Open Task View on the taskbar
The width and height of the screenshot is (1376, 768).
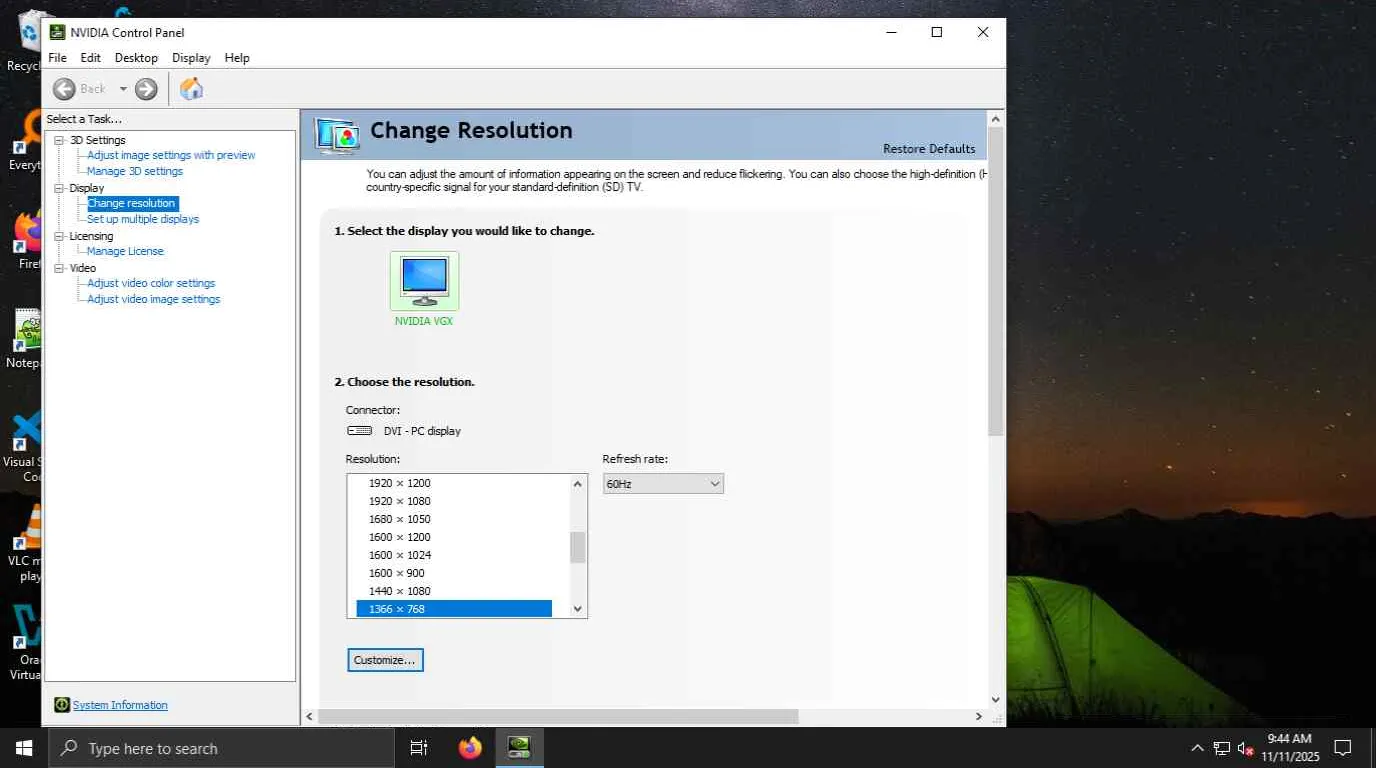point(419,748)
